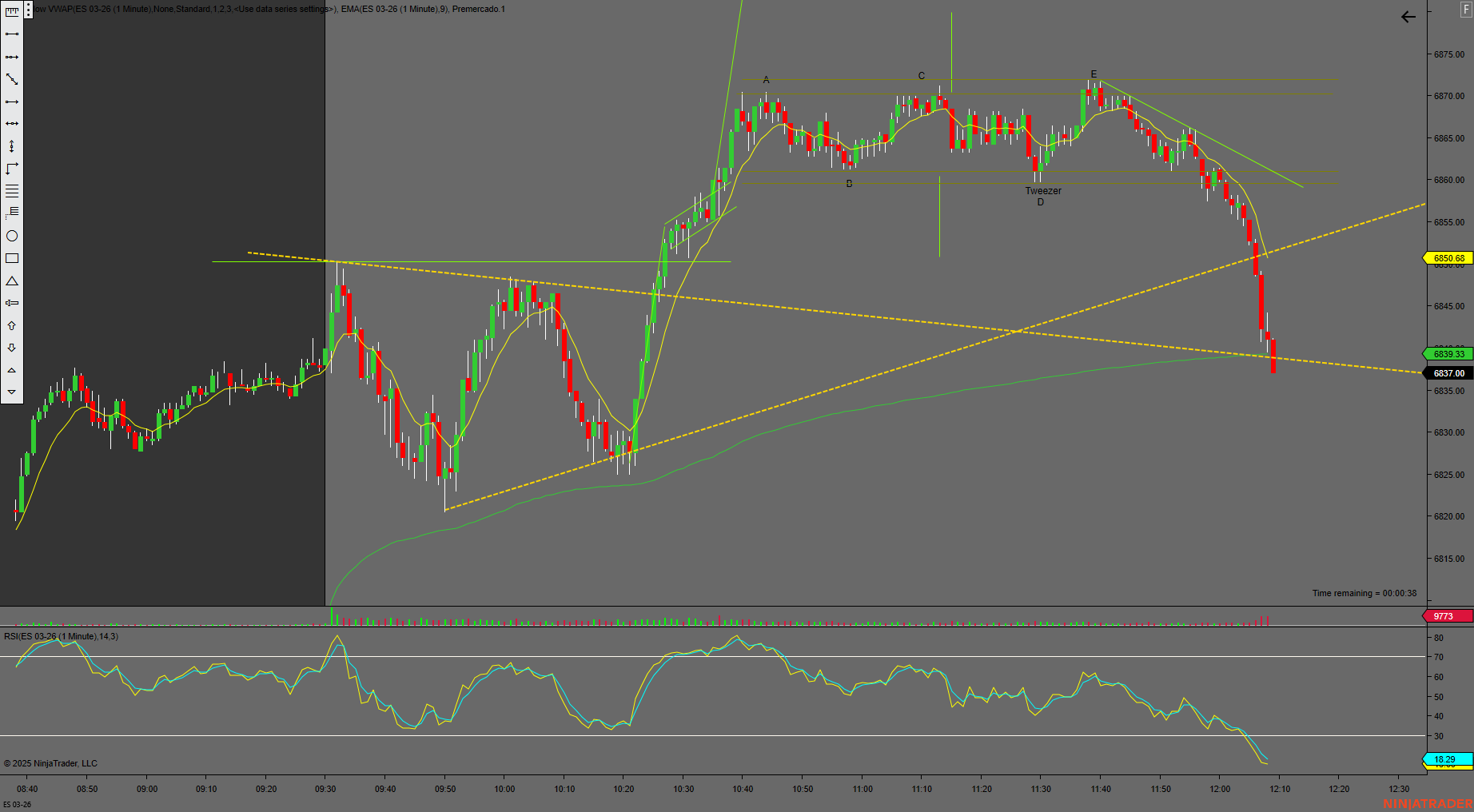Open the drawing toolbar options dots menu

pyautogui.click(x=29, y=10)
